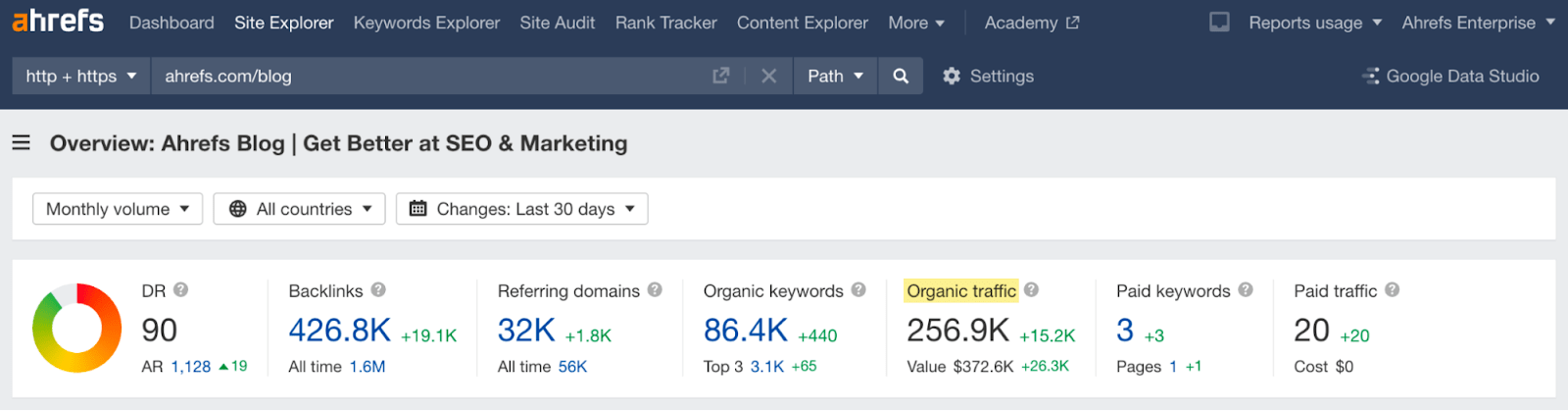The image size is (1568, 411).
Task: Open the notifications display icon
Action: [1219, 23]
